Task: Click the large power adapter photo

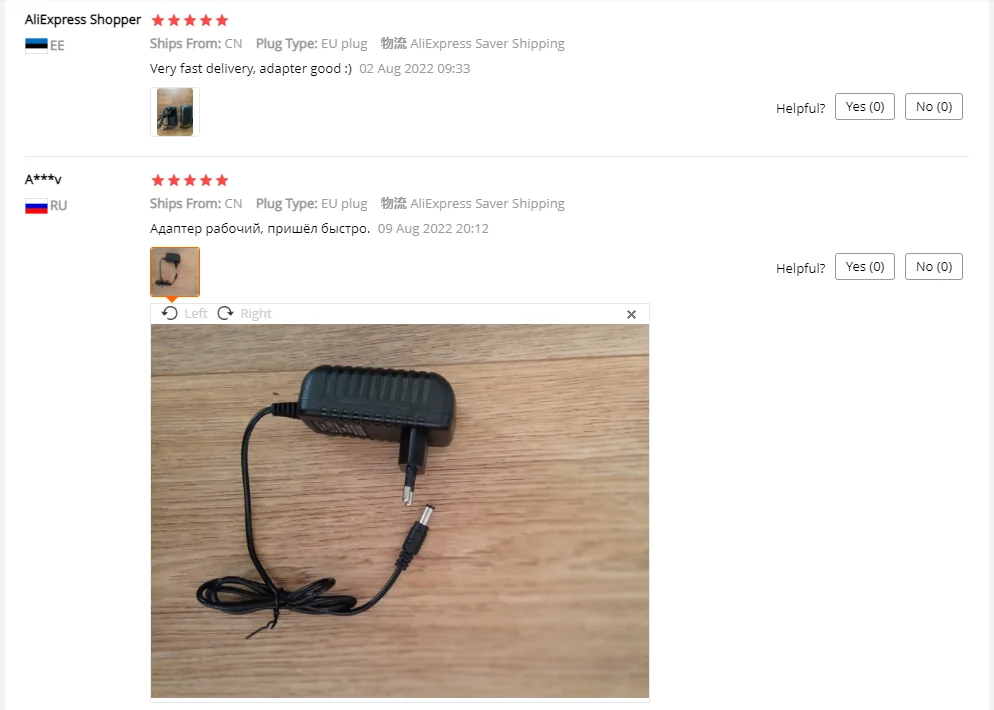Action: [x=400, y=511]
